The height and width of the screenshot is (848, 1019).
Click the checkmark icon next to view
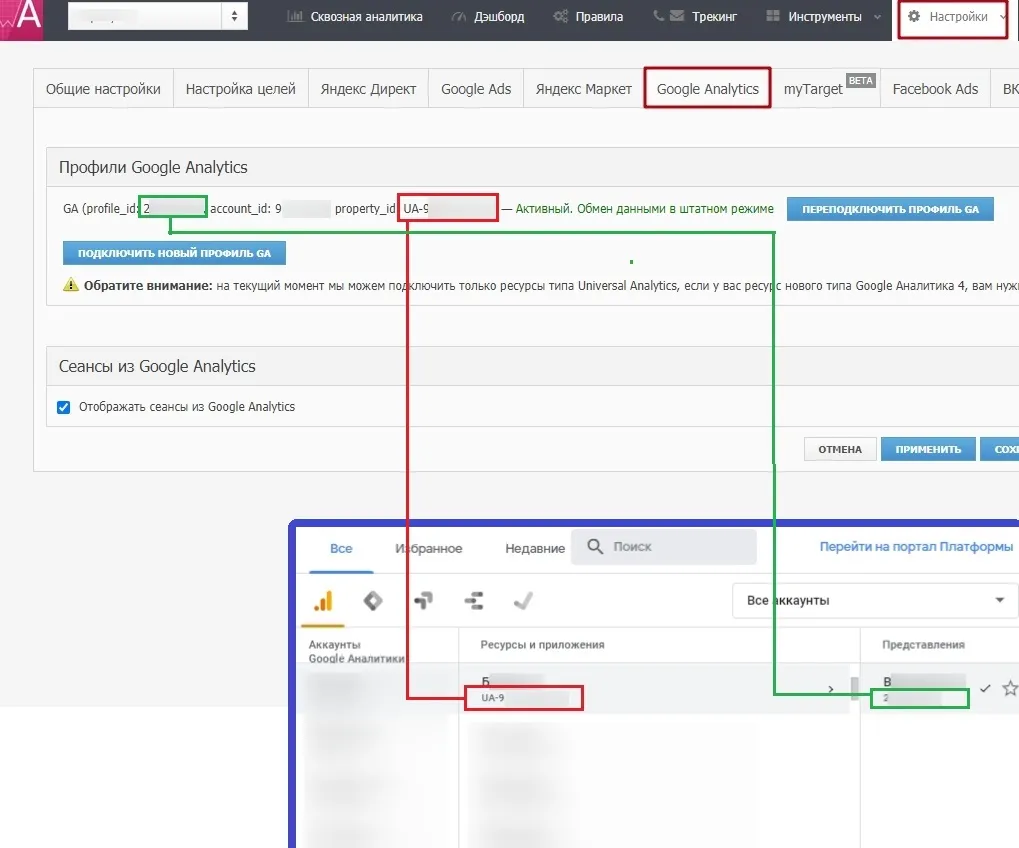point(985,688)
